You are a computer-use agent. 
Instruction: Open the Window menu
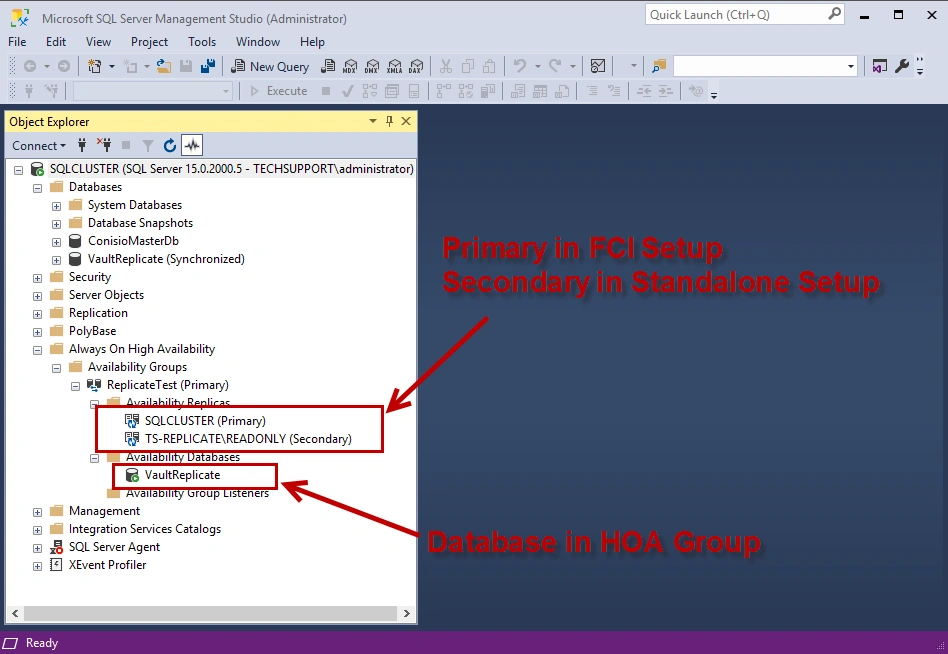(x=258, y=42)
